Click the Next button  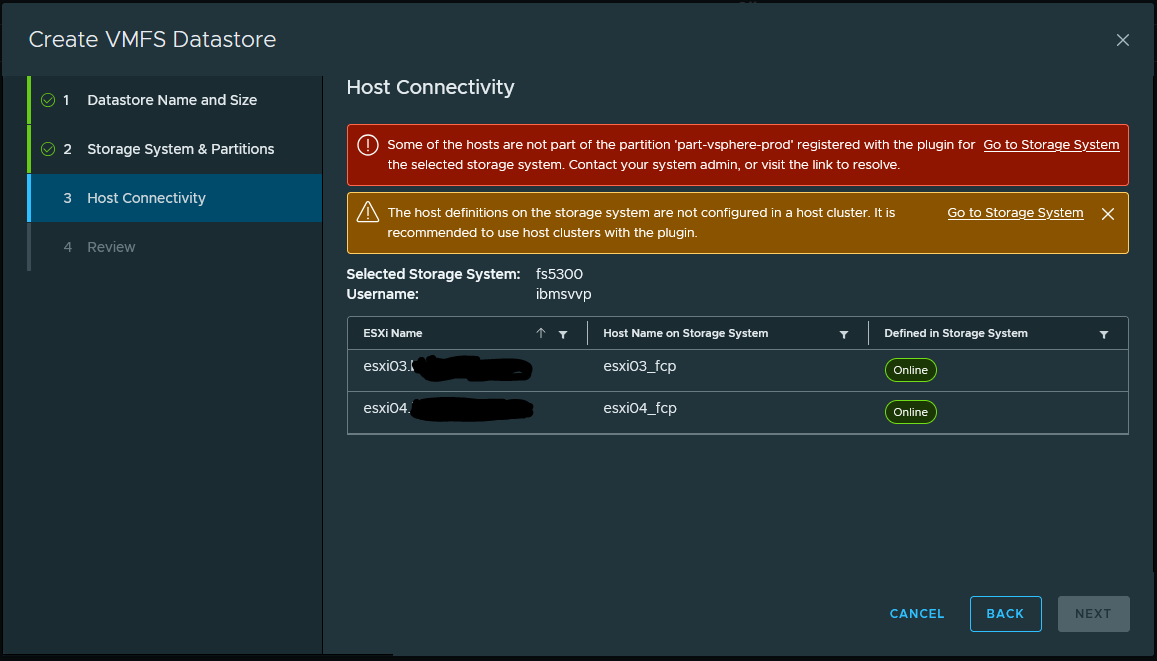click(x=1093, y=614)
